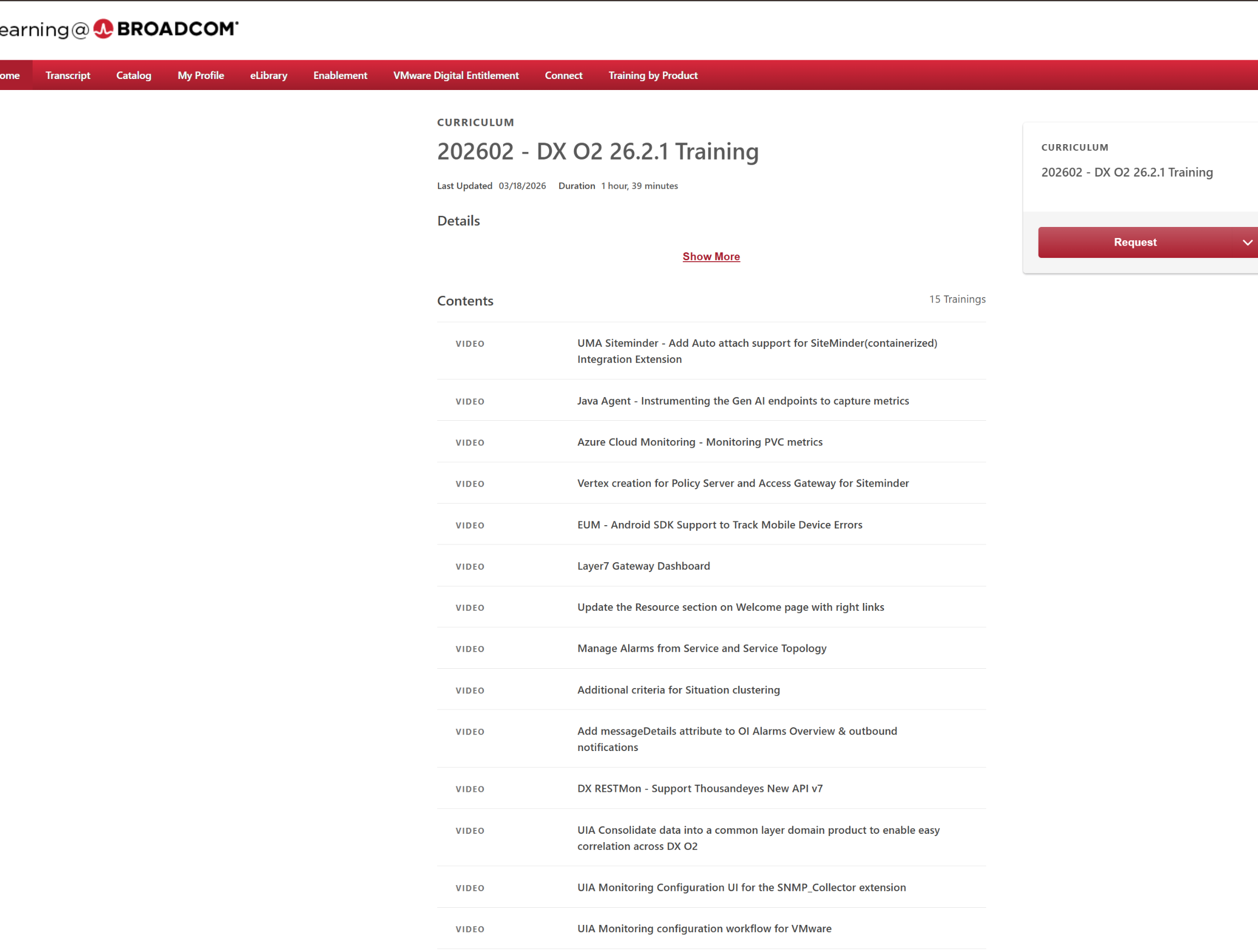This screenshot has width=1258, height=952.
Task: Open Manage Alarms from Service Topology video
Action: coord(702,648)
